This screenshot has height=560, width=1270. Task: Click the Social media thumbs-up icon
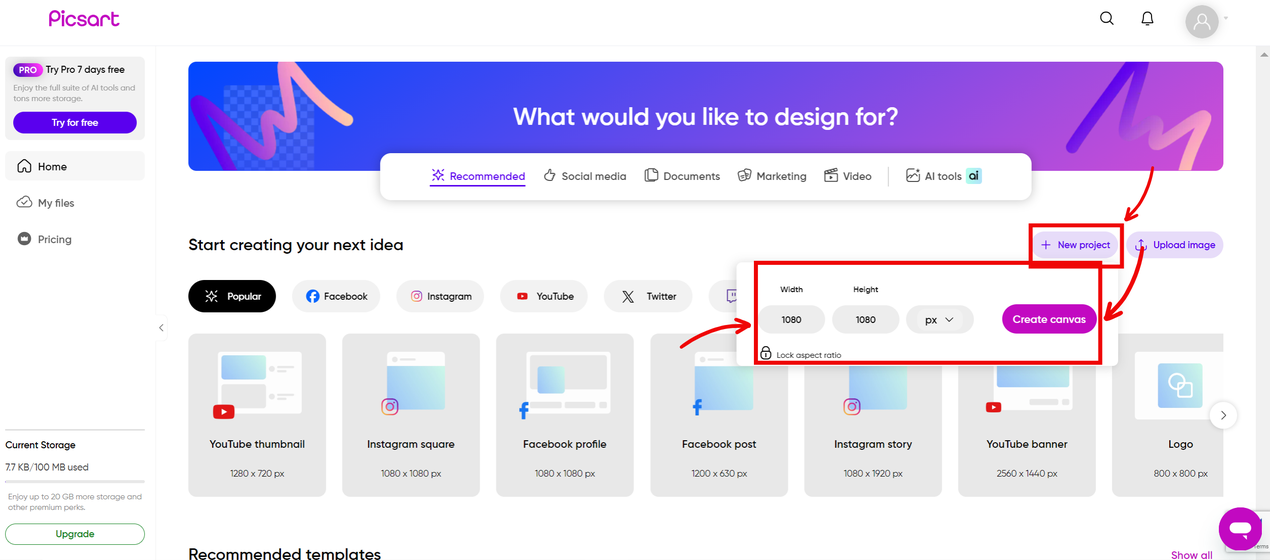point(549,175)
